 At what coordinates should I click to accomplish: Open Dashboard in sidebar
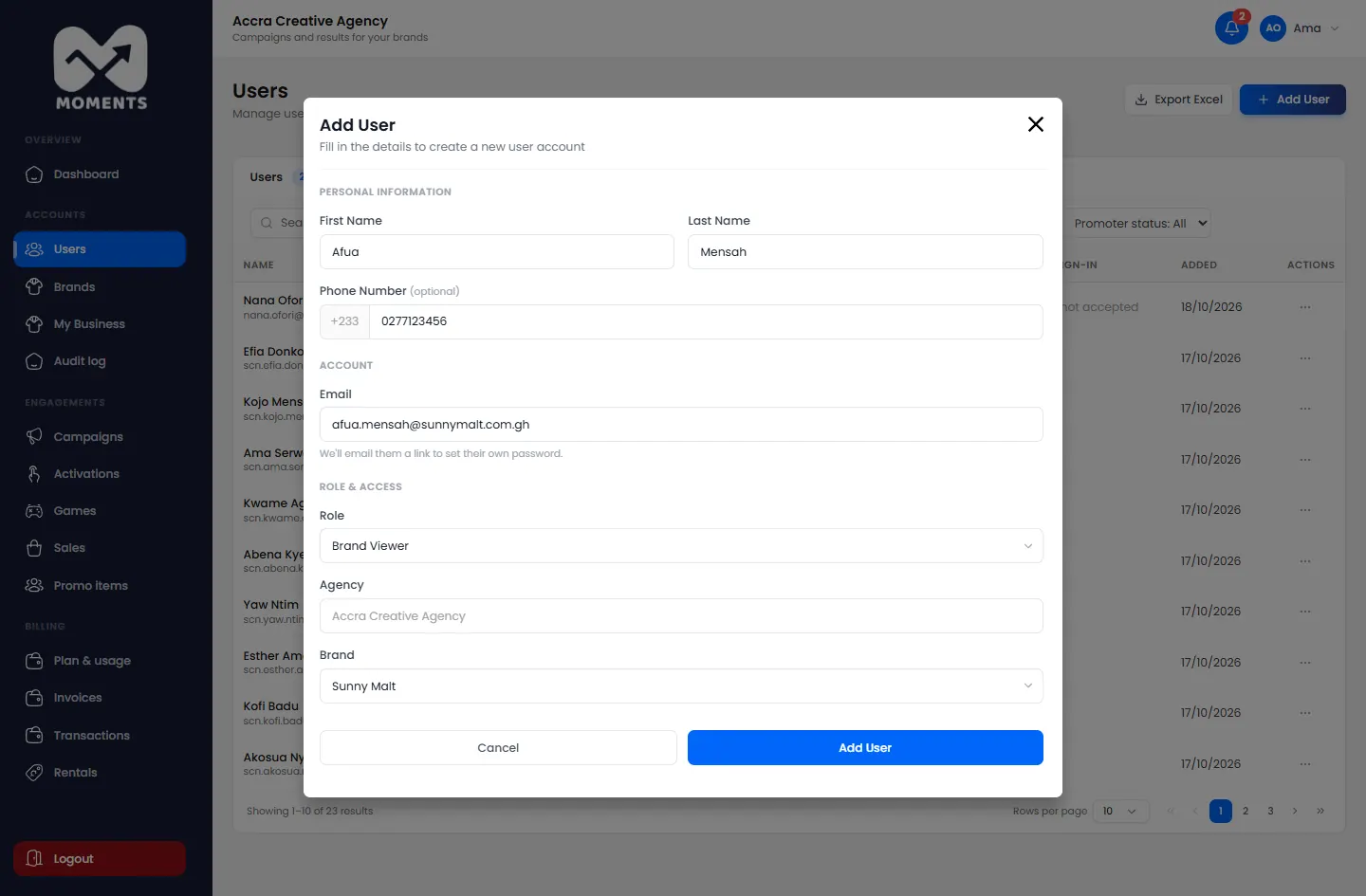[100, 174]
